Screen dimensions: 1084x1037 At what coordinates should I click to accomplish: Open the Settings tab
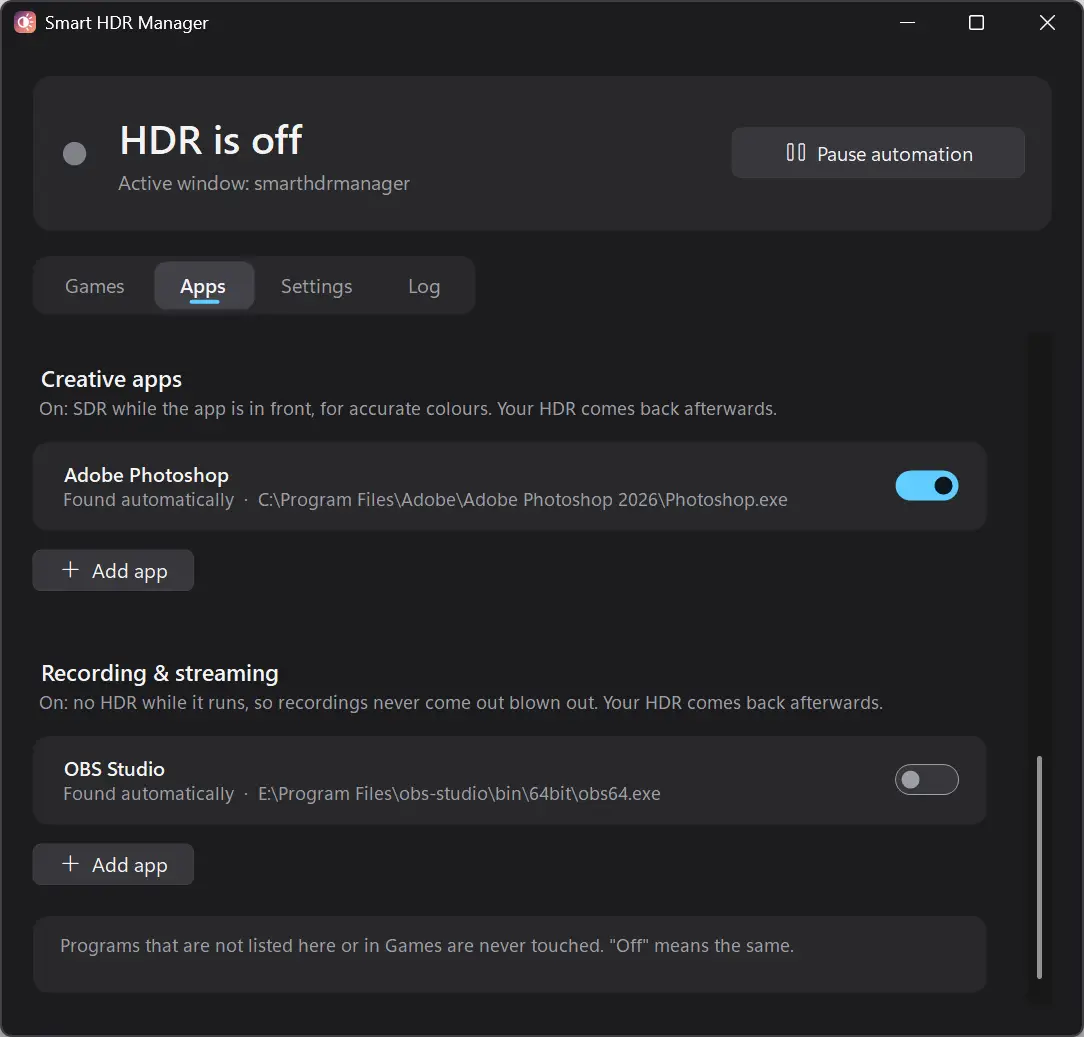317,286
